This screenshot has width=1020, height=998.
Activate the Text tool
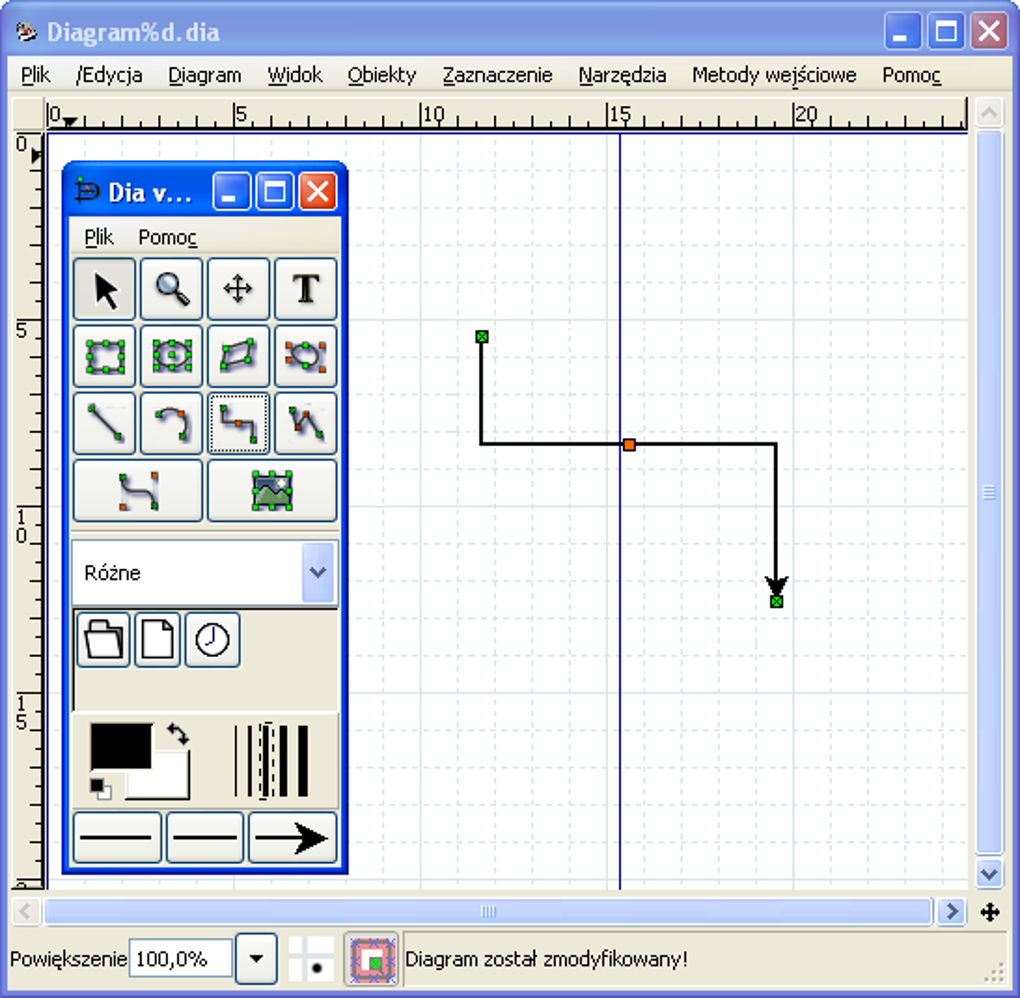305,289
